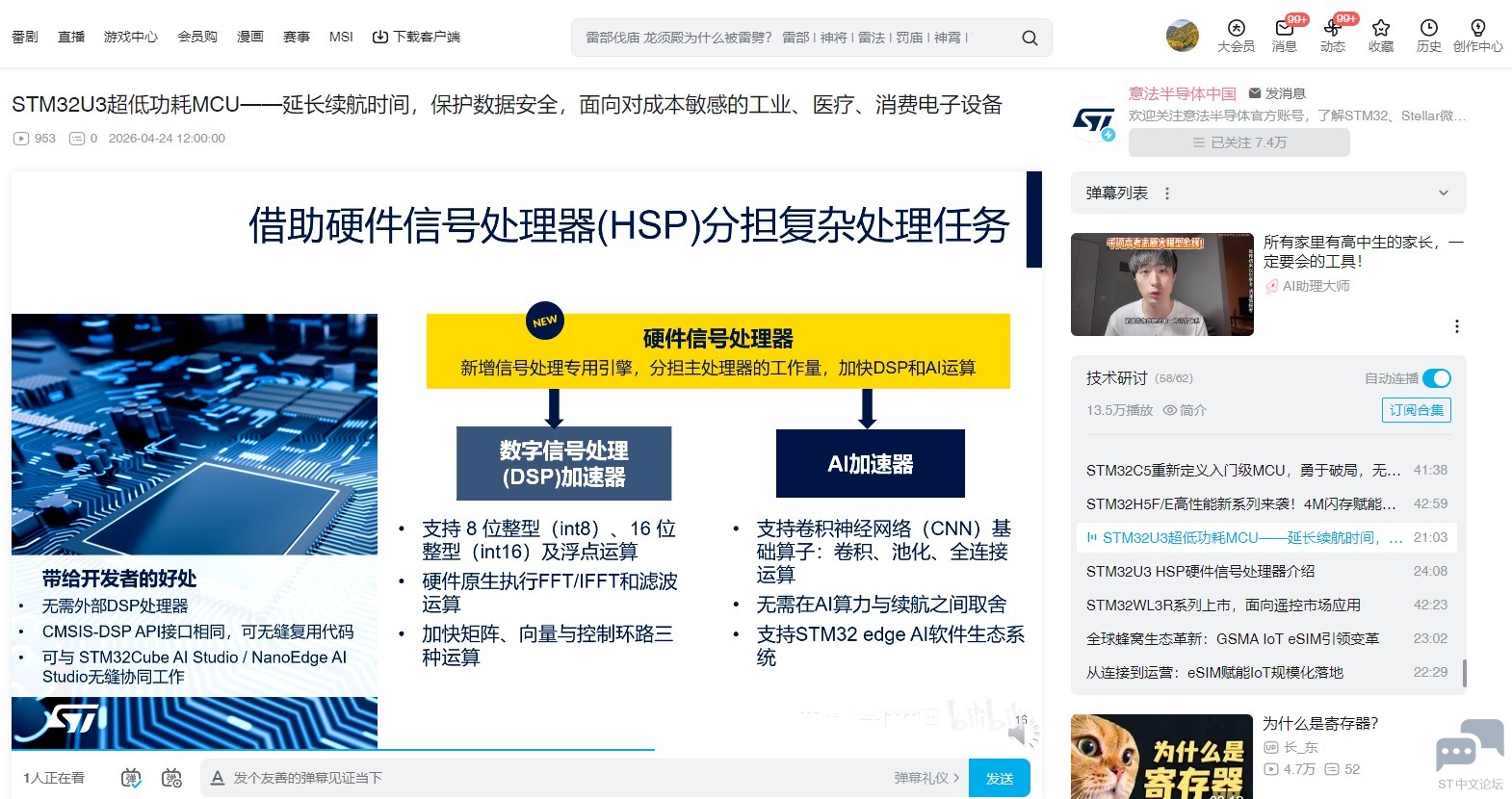
Task: Open MSI from the top navigation
Action: click(x=341, y=37)
